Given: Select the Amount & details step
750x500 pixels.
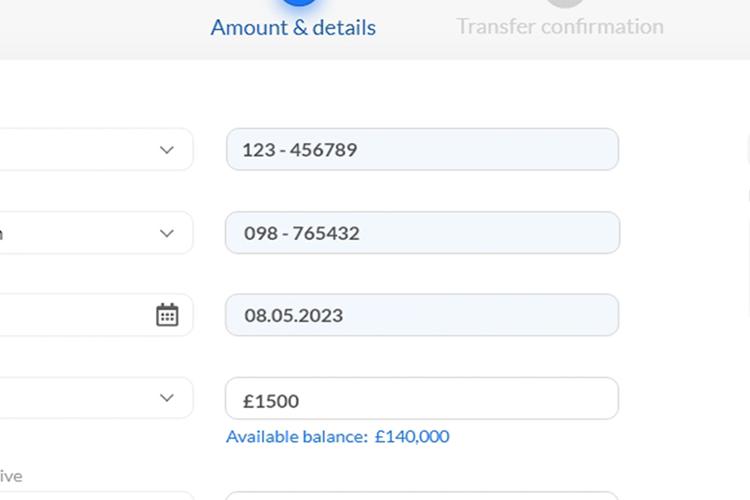Looking at the screenshot, I should tap(293, 27).
